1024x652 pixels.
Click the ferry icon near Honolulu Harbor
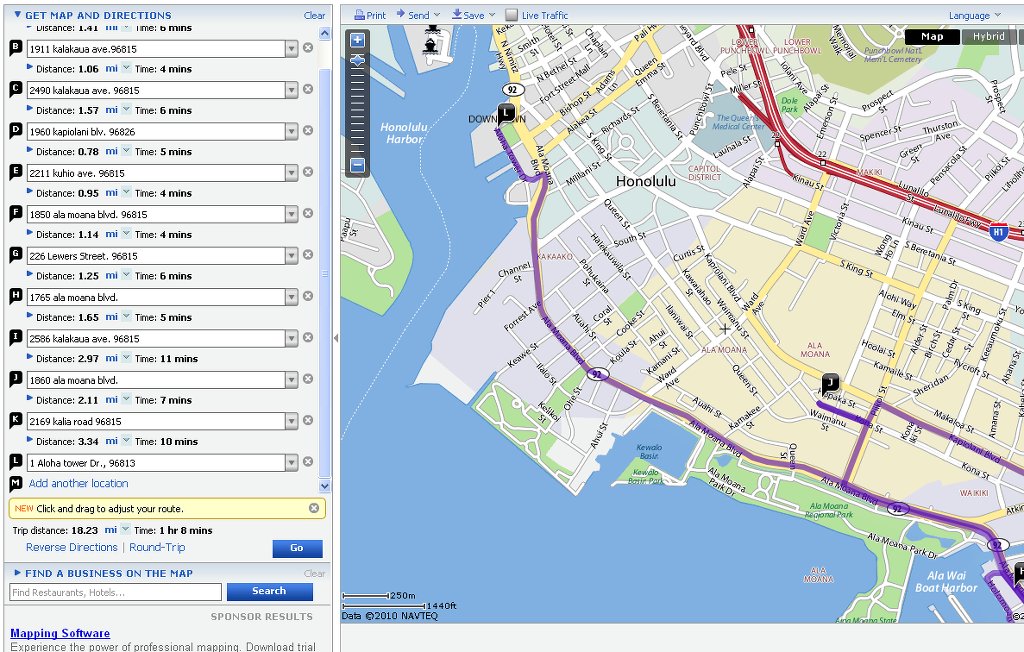430,46
